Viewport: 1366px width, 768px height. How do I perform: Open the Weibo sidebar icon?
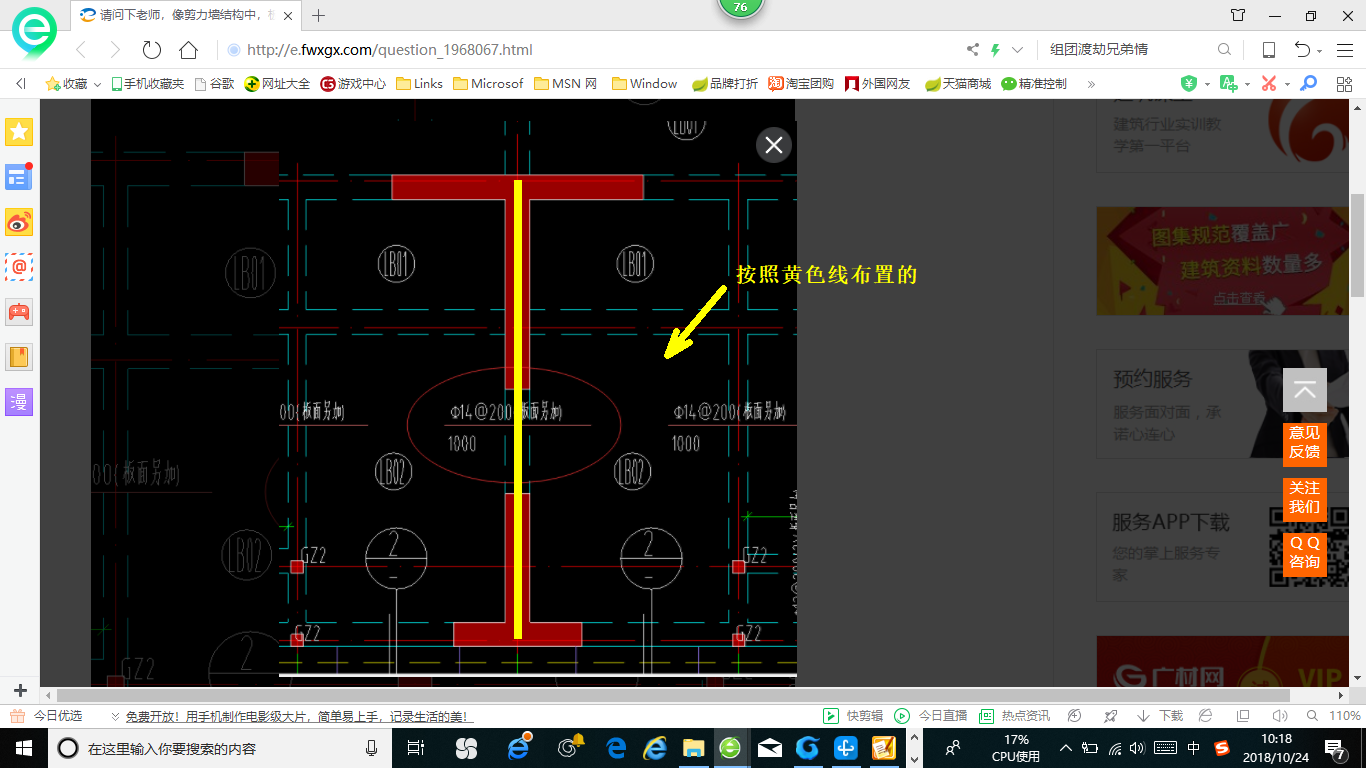click(19, 222)
